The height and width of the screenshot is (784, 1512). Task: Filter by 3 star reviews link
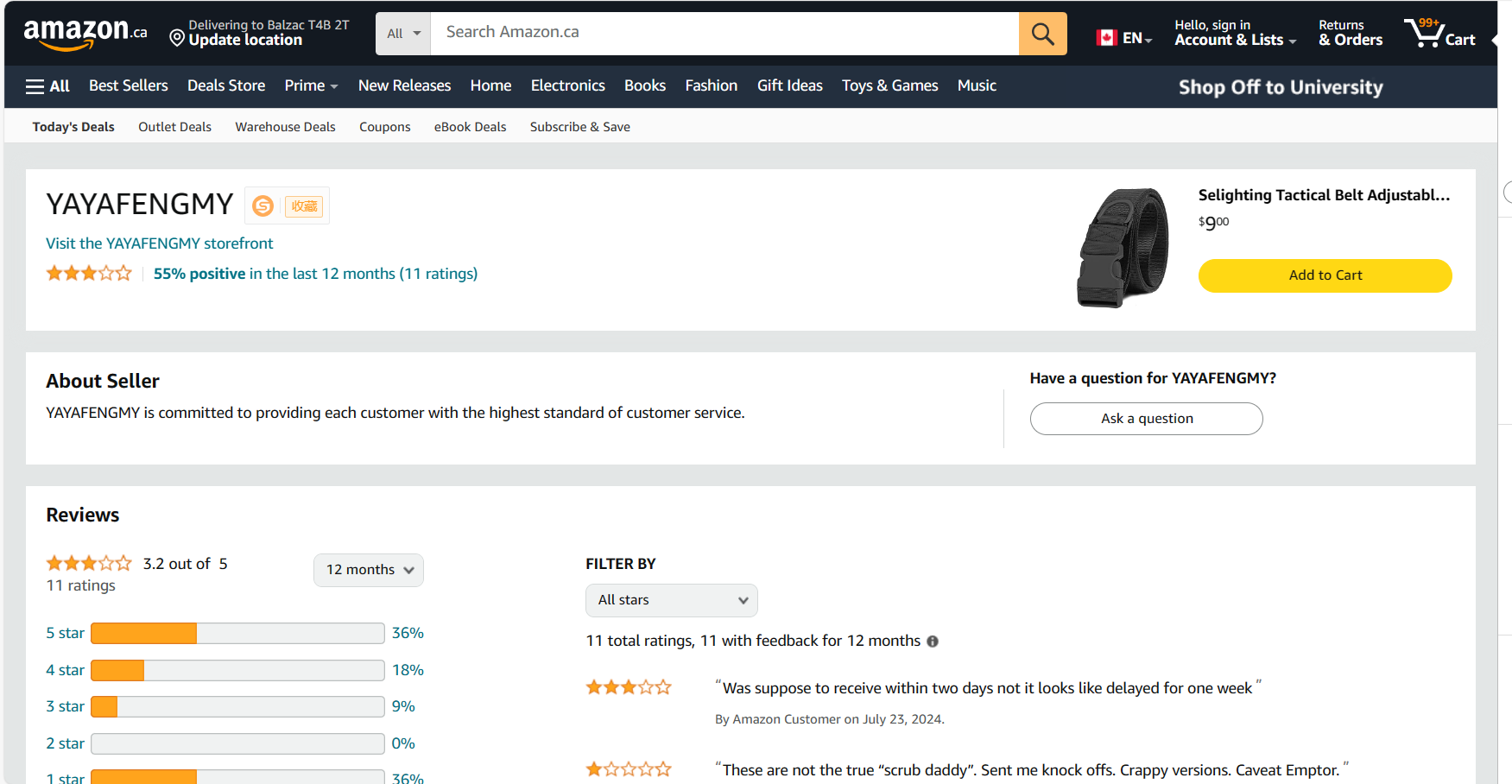66,706
